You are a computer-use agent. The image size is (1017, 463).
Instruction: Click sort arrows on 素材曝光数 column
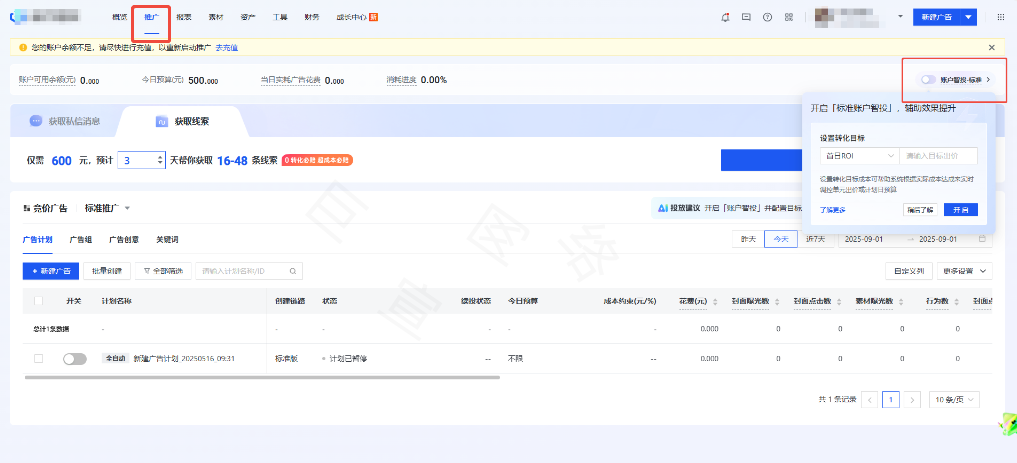tap(902, 302)
